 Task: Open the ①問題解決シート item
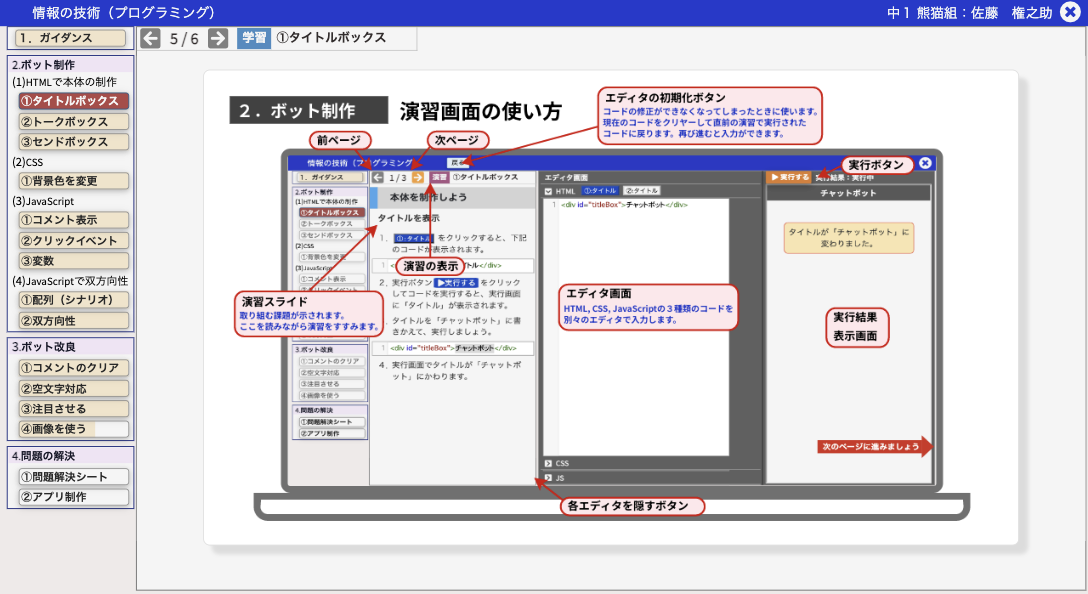click(74, 477)
